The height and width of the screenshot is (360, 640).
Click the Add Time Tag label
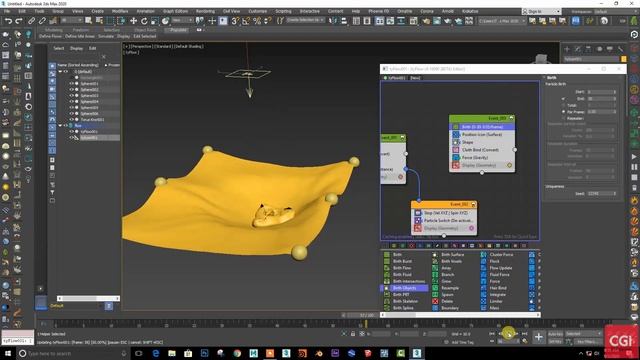point(463,342)
